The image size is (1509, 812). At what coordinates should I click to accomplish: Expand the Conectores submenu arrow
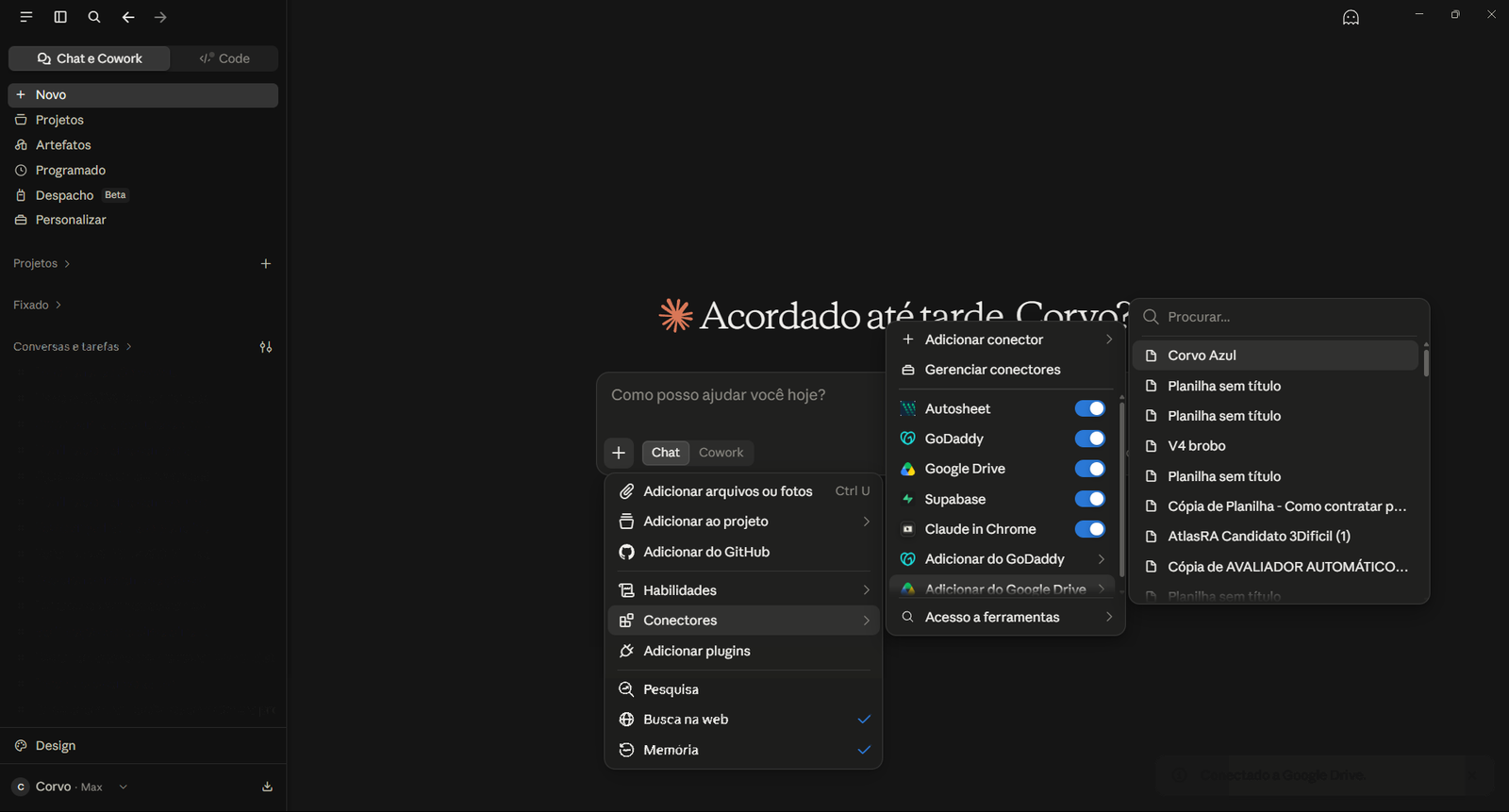866,621
